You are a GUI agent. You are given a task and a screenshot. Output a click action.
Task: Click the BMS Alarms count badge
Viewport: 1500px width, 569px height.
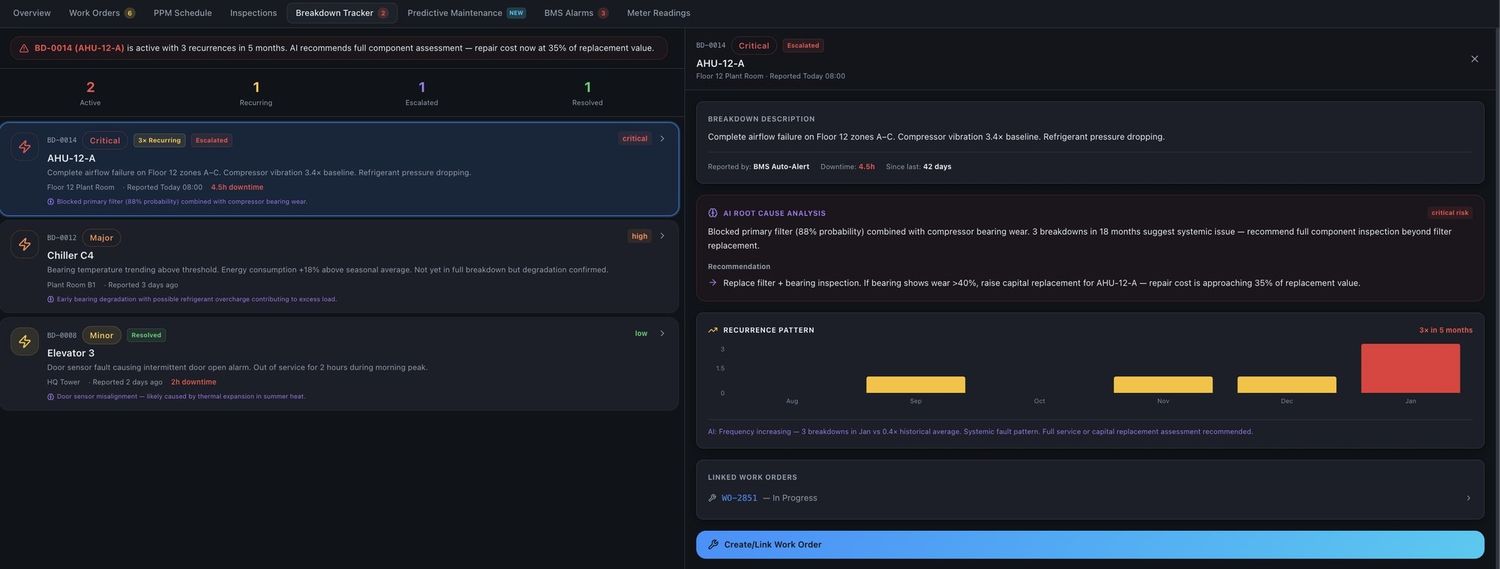[603, 13]
